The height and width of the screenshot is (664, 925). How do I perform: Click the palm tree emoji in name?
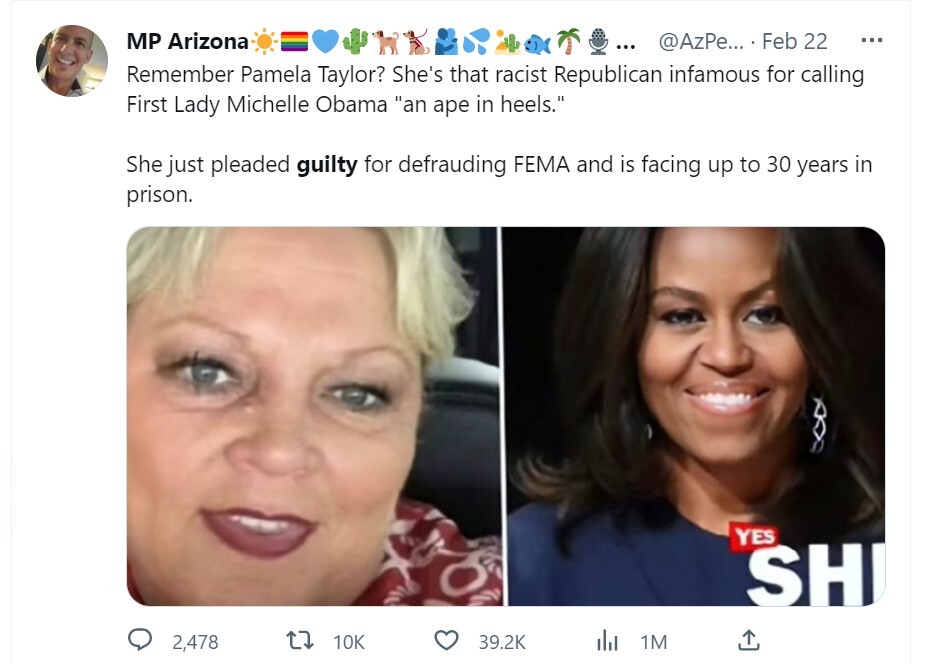coord(569,41)
